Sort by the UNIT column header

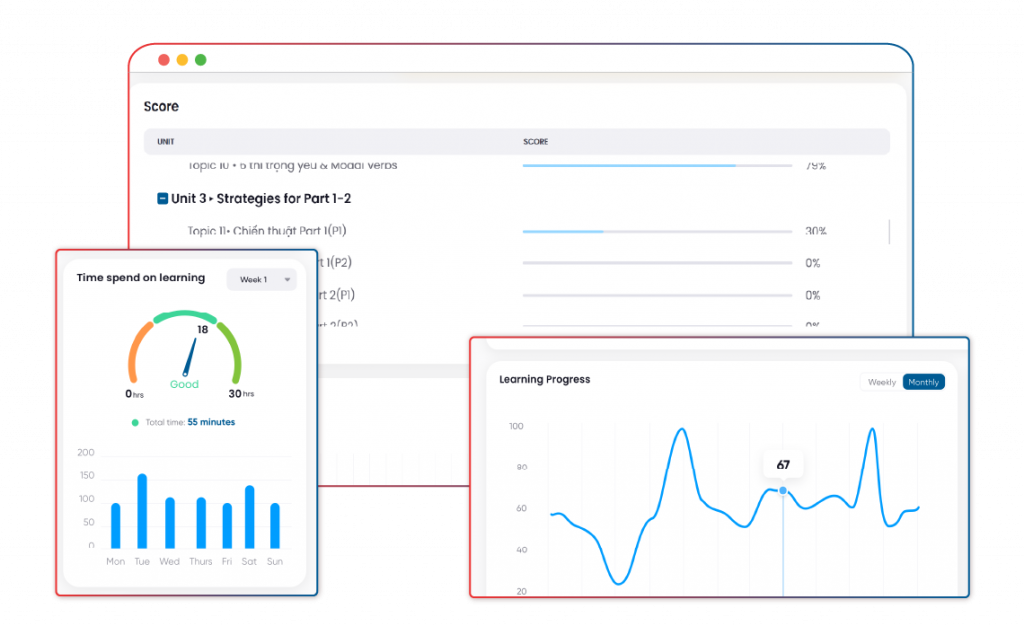tap(166, 142)
